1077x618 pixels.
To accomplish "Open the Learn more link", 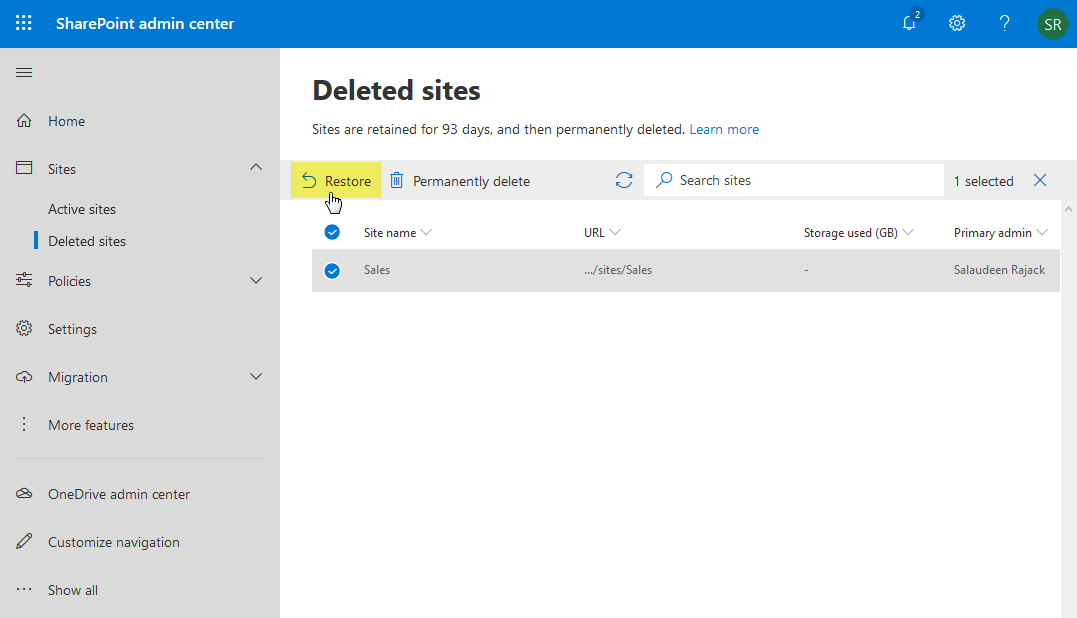I will (x=724, y=129).
